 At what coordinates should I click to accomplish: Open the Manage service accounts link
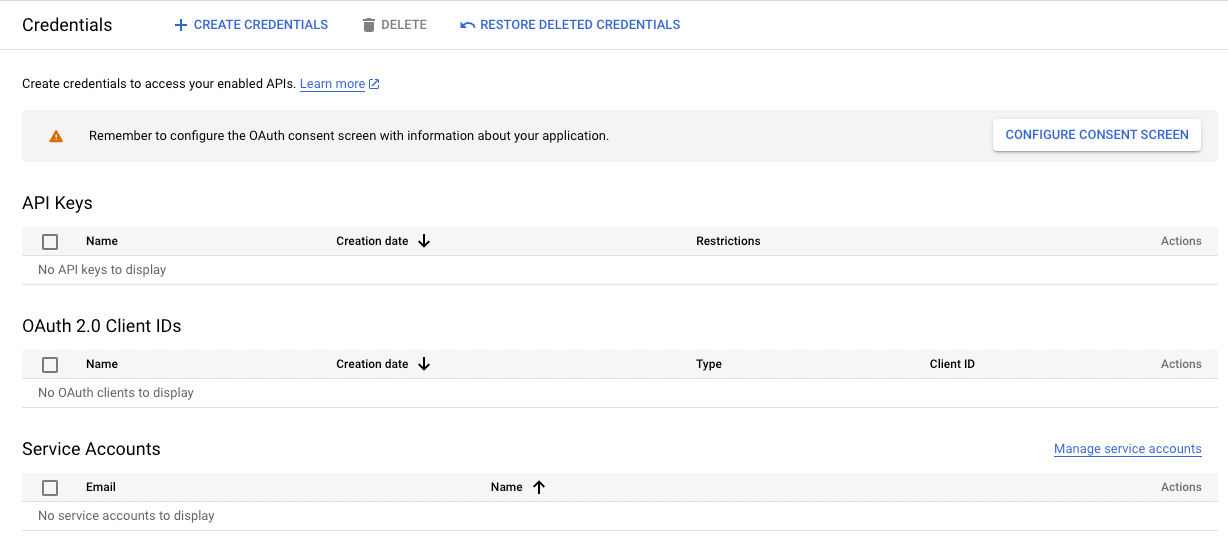pos(1127,449)
